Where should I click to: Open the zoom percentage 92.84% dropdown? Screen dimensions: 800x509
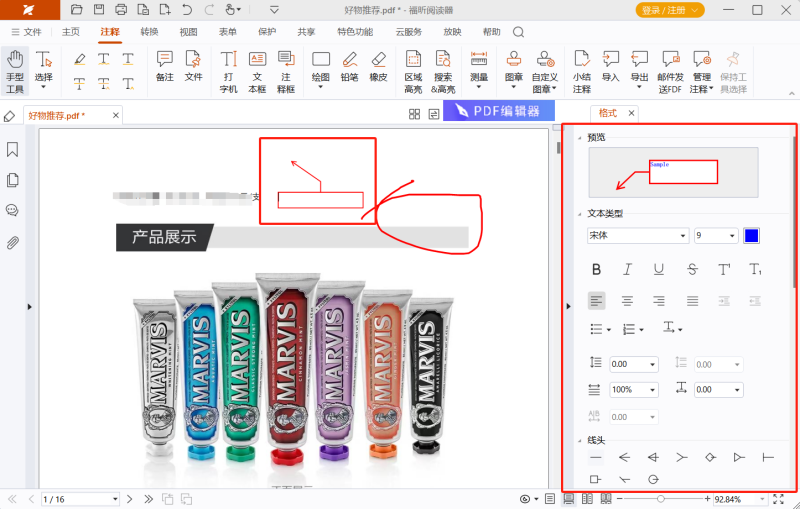point(763,499)
